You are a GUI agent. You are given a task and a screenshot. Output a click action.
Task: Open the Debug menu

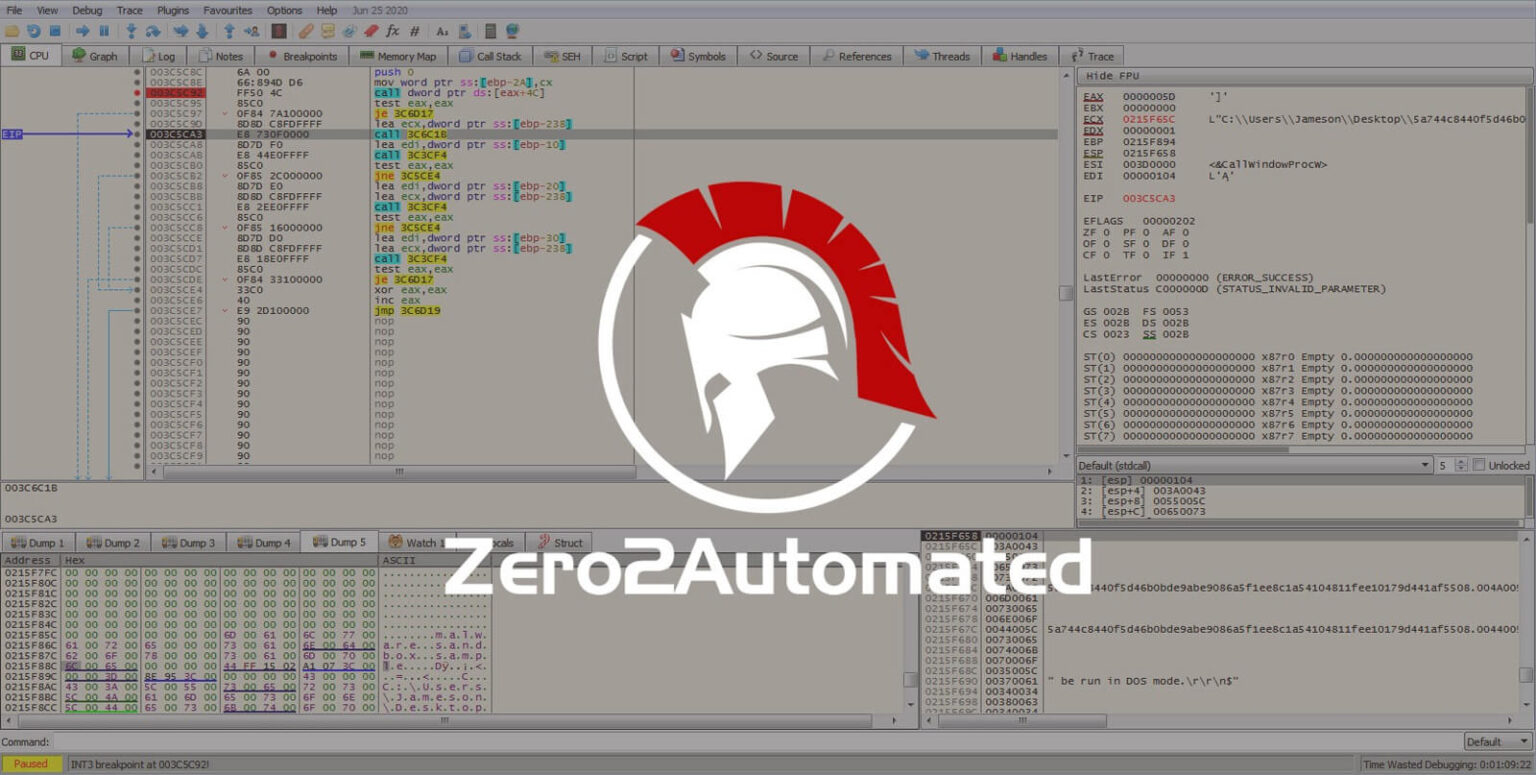[x=86, y=10]
